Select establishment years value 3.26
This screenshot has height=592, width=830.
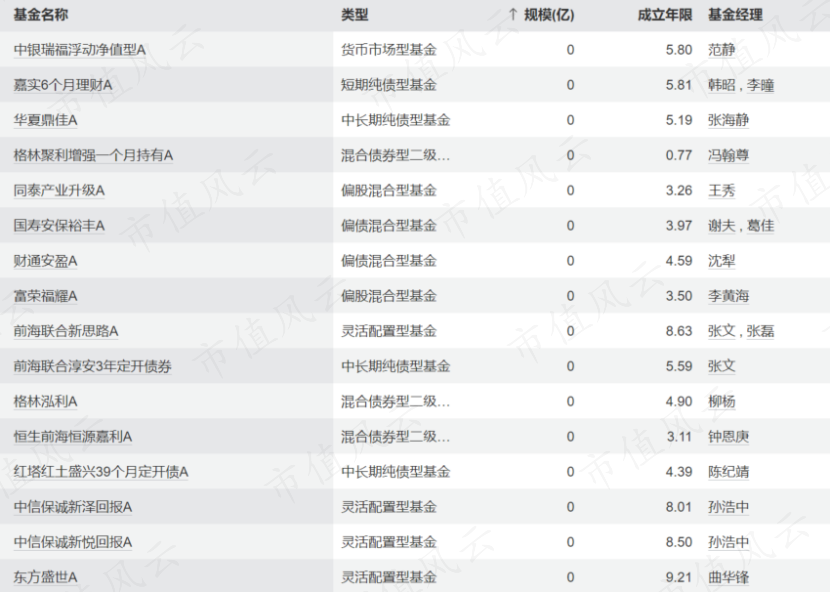[679, 191]
